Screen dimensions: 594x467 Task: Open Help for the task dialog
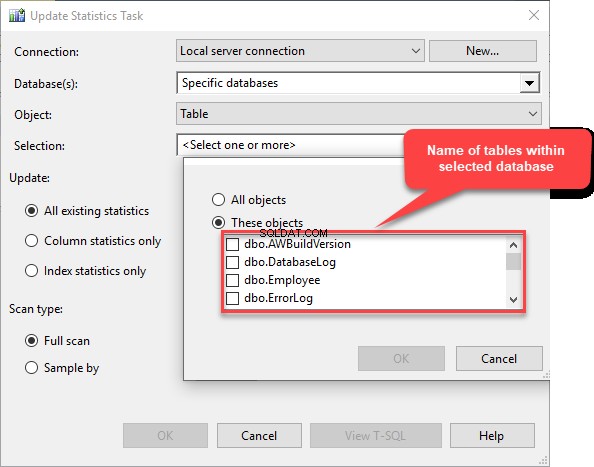point(492,436)
